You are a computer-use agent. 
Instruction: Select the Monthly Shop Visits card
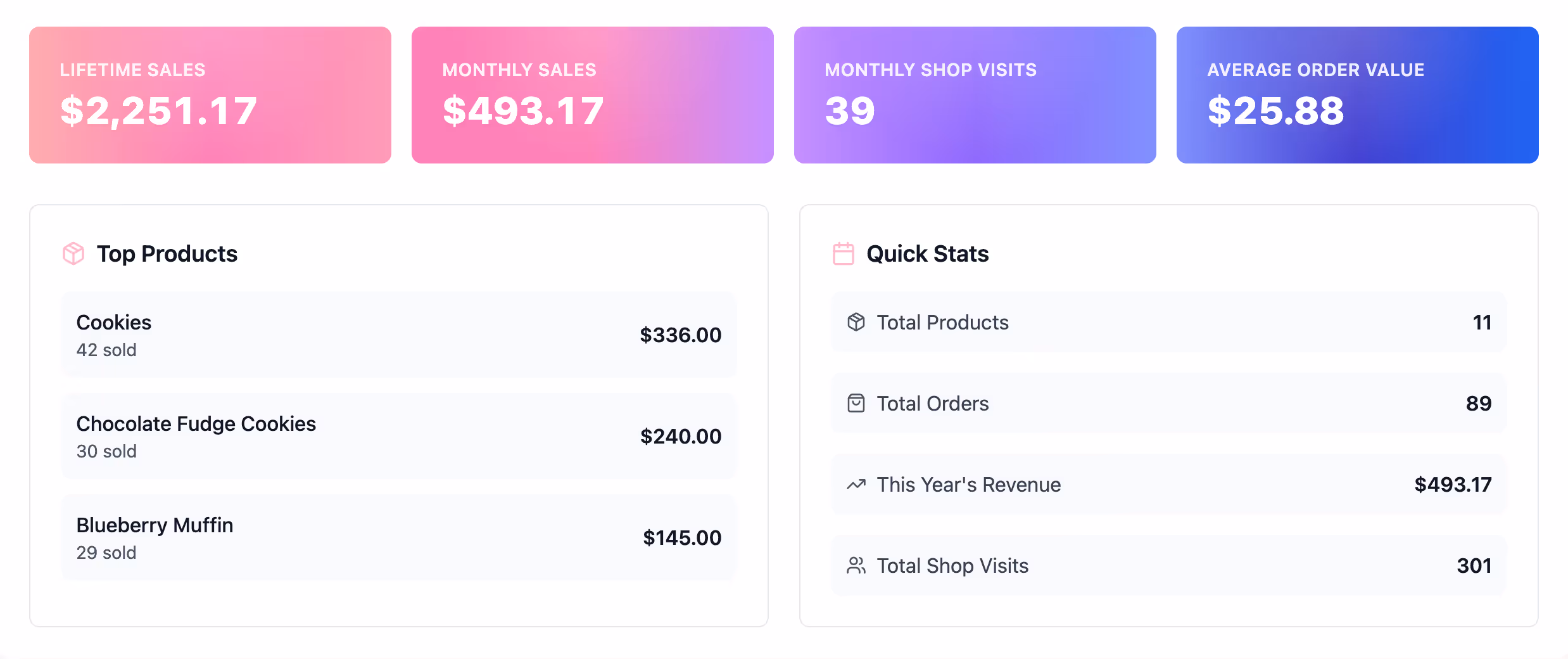tap(975, 94)
